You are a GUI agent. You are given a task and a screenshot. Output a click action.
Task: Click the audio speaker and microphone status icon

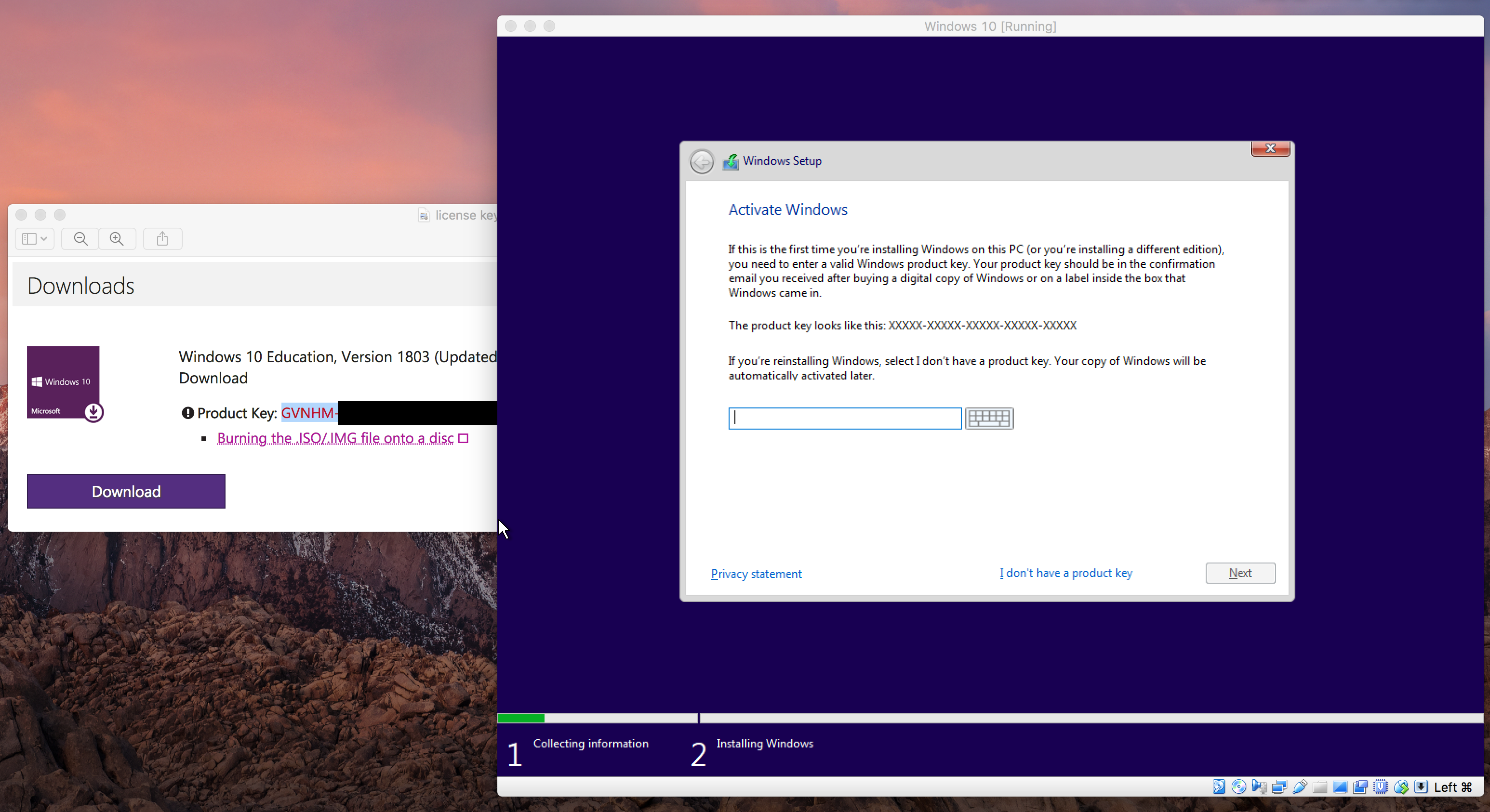[1259, 786]
